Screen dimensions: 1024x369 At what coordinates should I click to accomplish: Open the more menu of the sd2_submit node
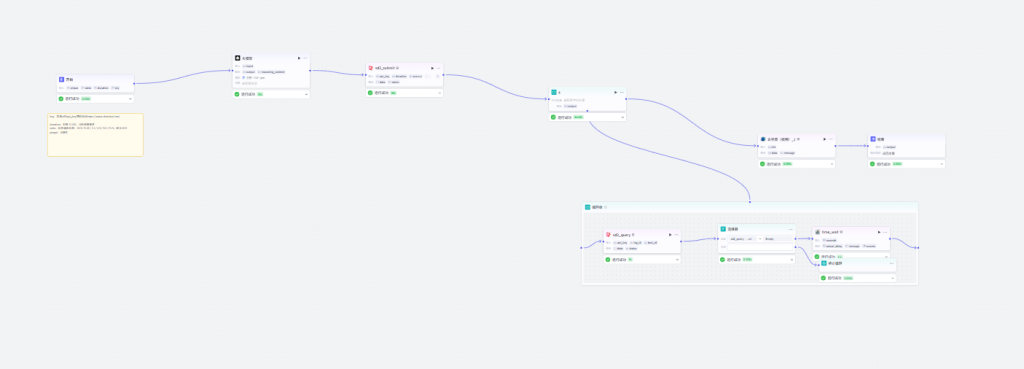438,68
